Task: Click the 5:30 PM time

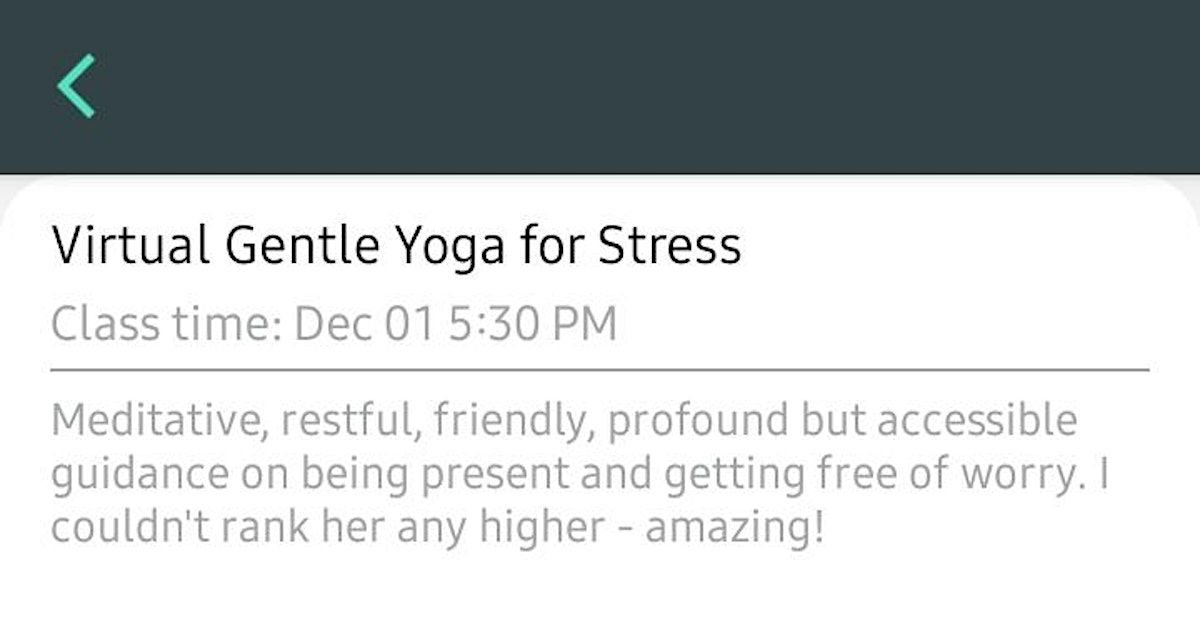Action: click(x=532, y=325)
